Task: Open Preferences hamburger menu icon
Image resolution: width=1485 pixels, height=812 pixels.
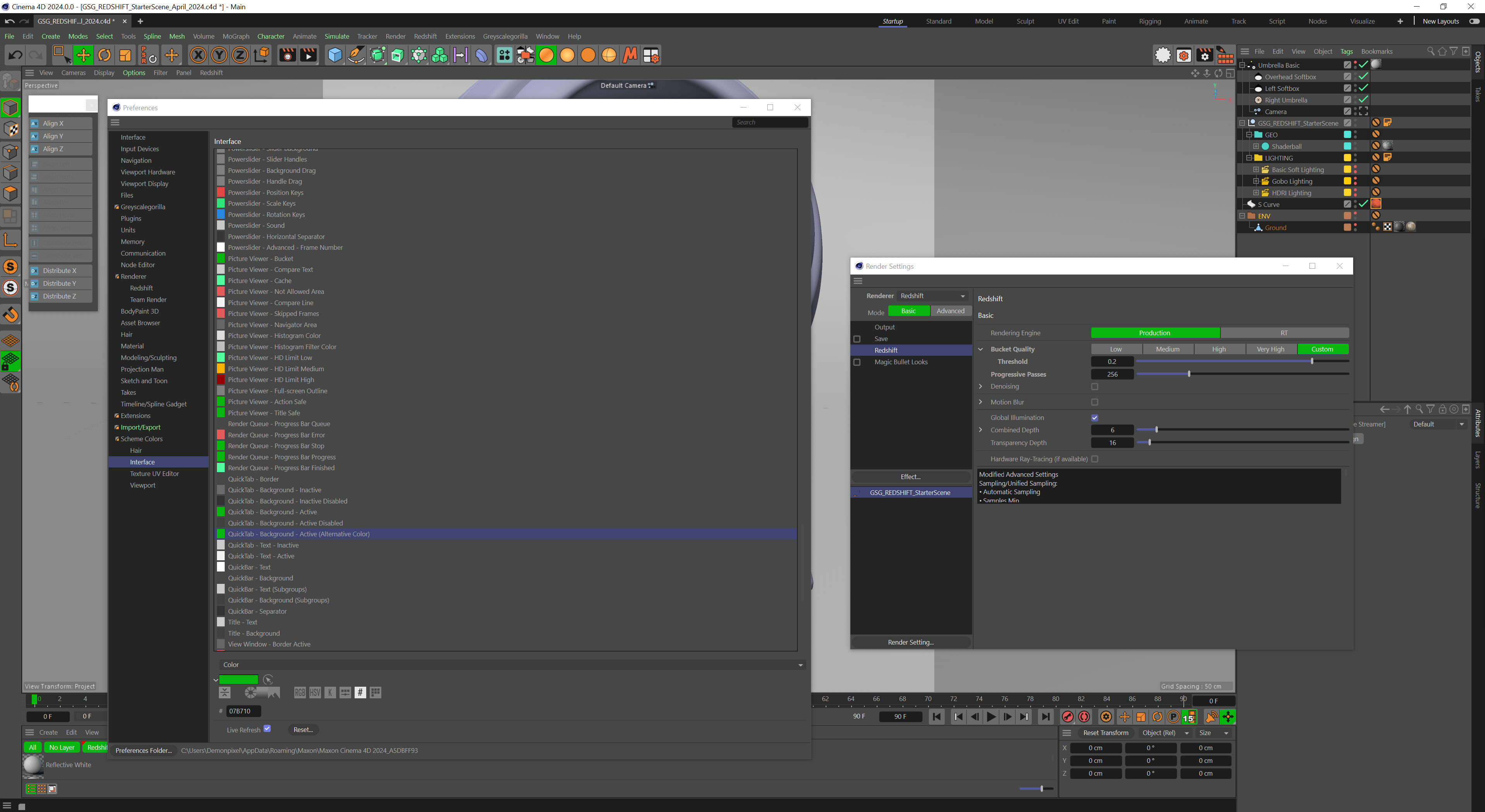Action: pyautogui.click(x=115, y=122)
